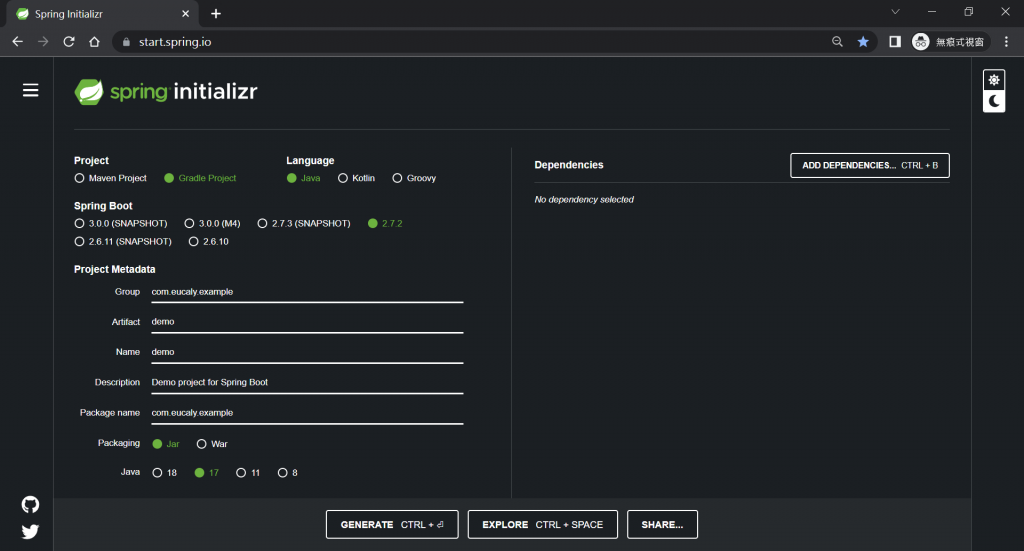The height and width of the screenshot is (551, 1024).
Task: Close the Spring Initializr tab
Action: (x=185, y=14)
